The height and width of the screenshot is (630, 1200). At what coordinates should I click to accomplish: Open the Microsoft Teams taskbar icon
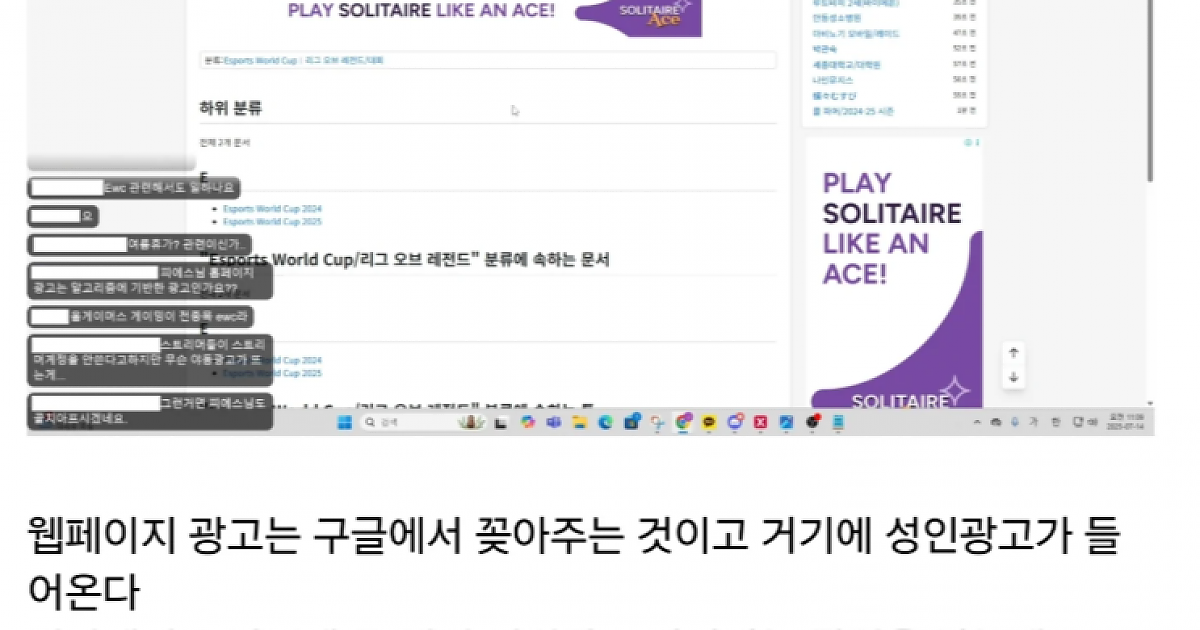pos(553,423)
